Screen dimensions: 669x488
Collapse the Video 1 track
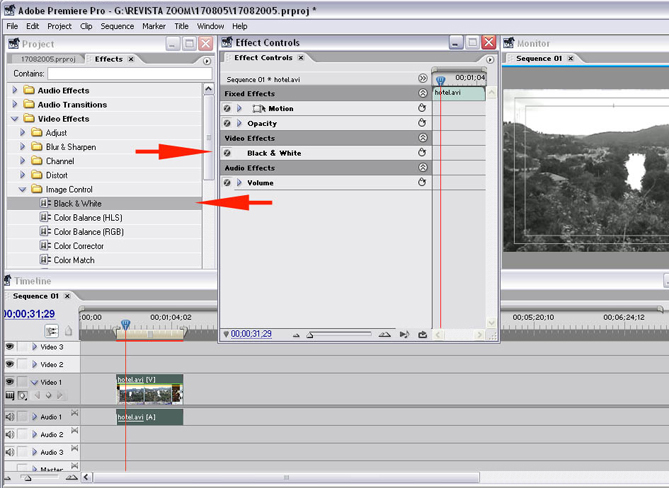click(x=34, y=383)
